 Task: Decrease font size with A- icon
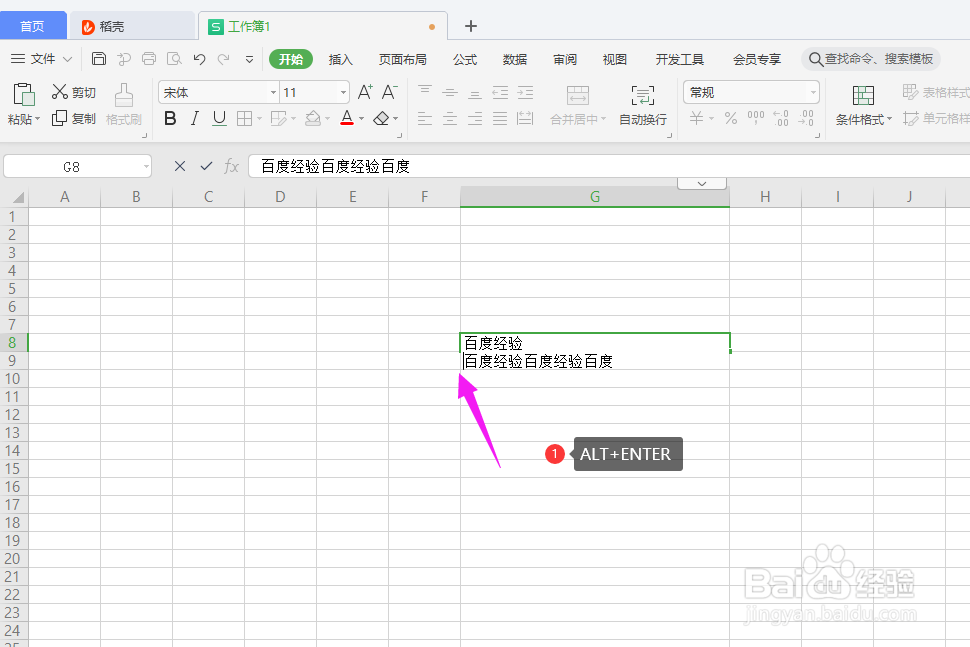(x=389, y=92)
